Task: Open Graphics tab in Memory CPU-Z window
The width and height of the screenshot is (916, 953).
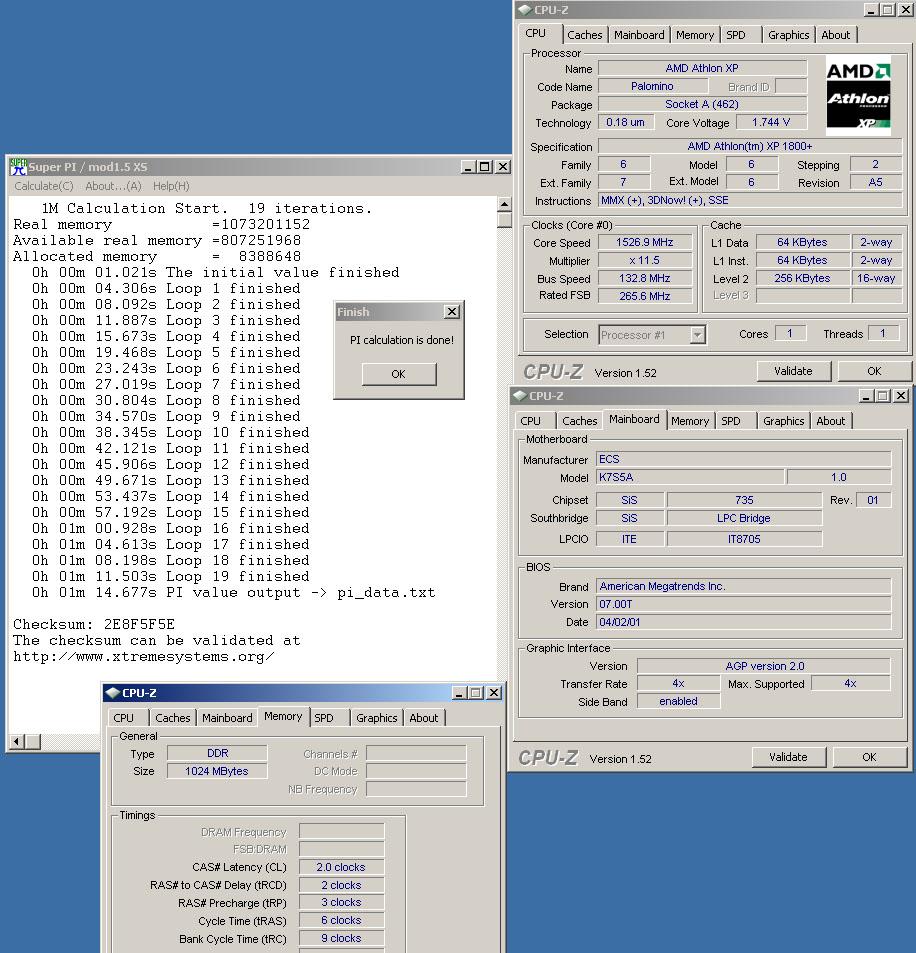Action: (x=376, y=718)
